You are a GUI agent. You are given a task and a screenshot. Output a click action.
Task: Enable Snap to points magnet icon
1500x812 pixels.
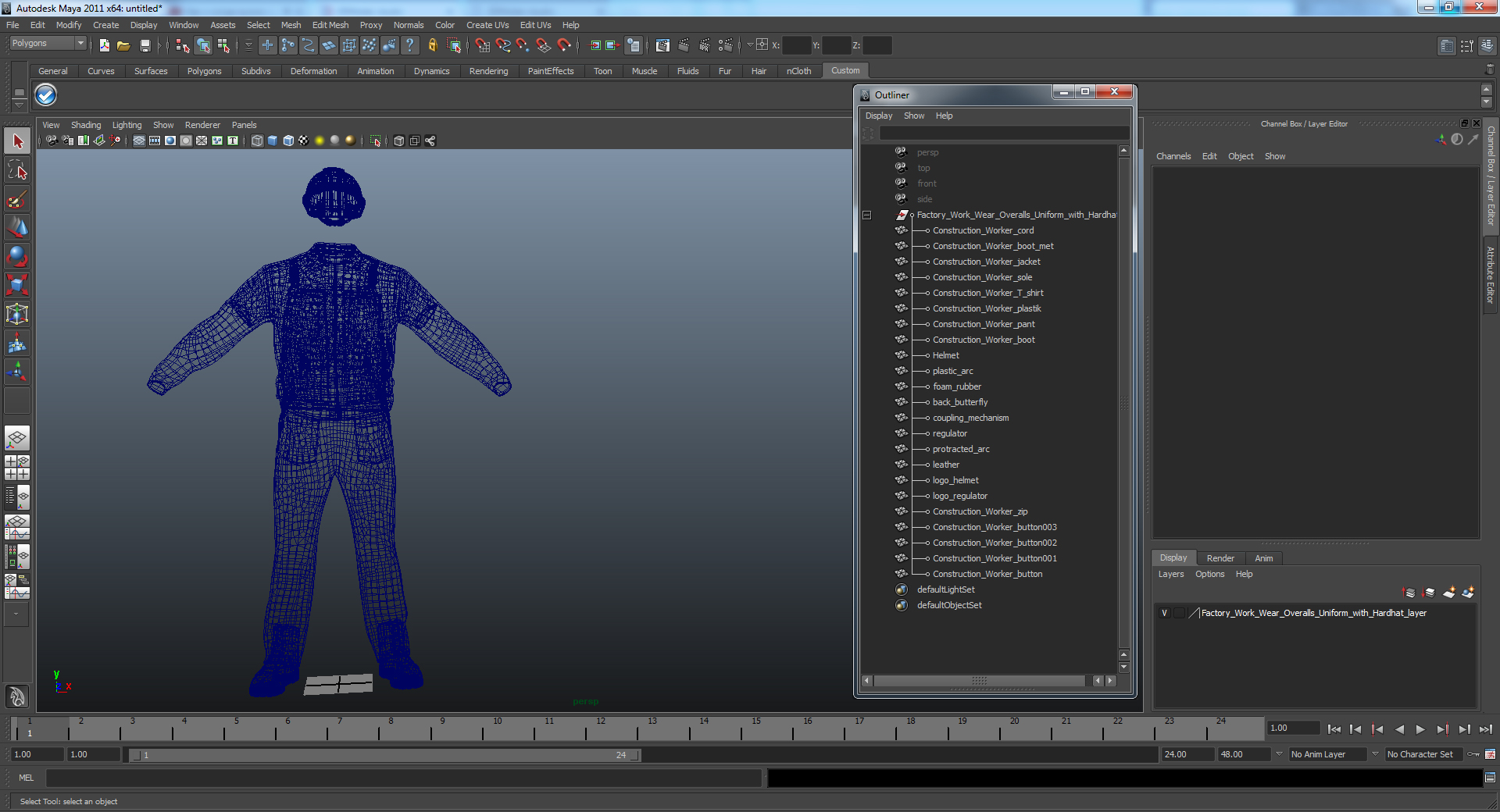pos(523,46)
